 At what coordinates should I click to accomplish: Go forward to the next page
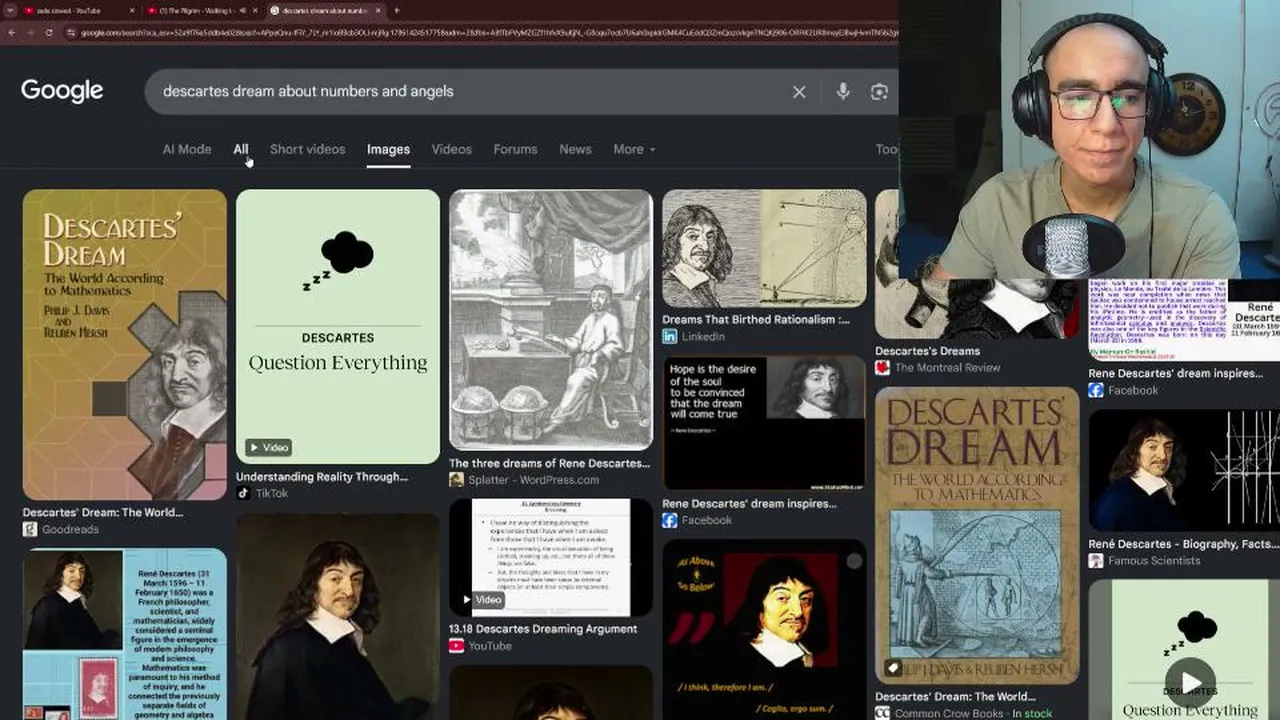30,33
